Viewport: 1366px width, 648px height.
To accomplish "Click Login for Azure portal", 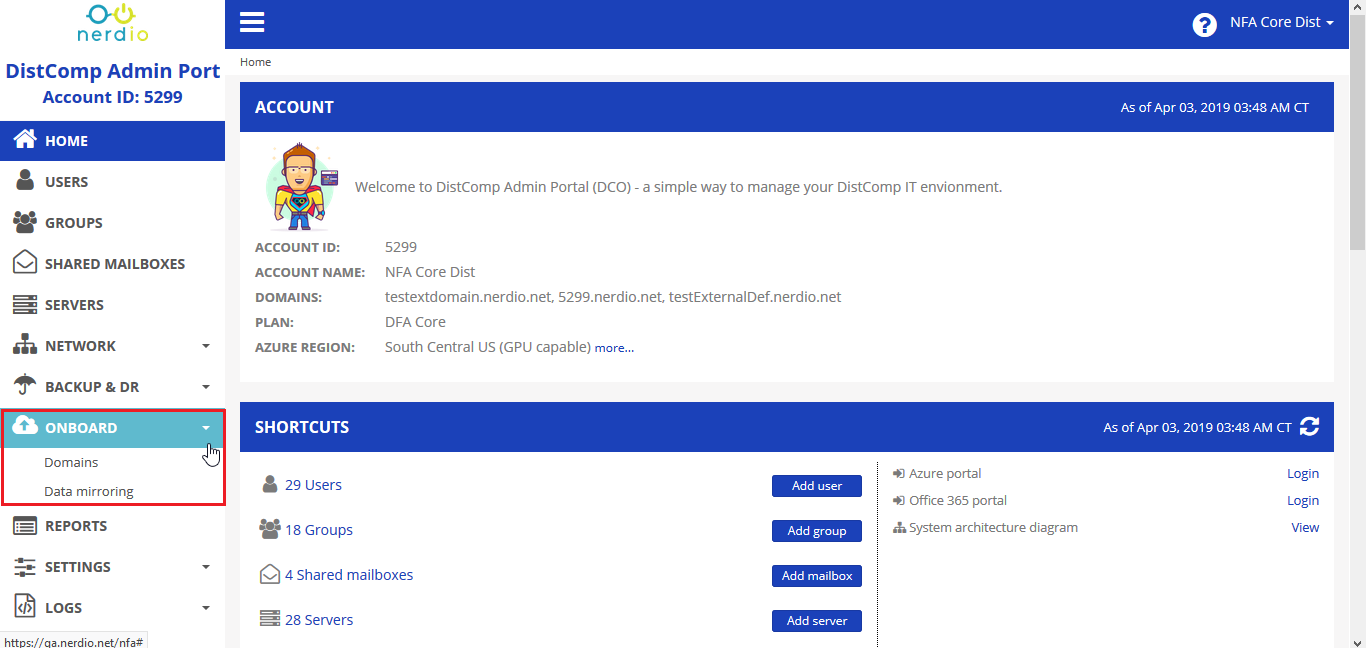I will coord(1303,473).
